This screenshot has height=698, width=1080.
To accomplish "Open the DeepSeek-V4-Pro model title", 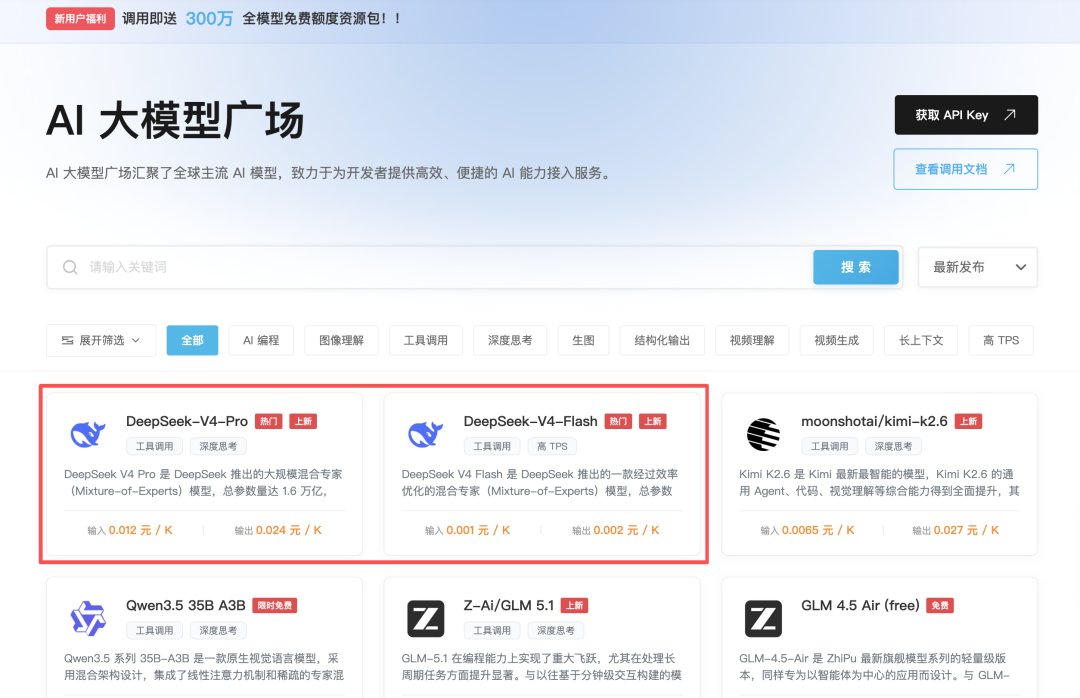I will [x=187, y=421].
